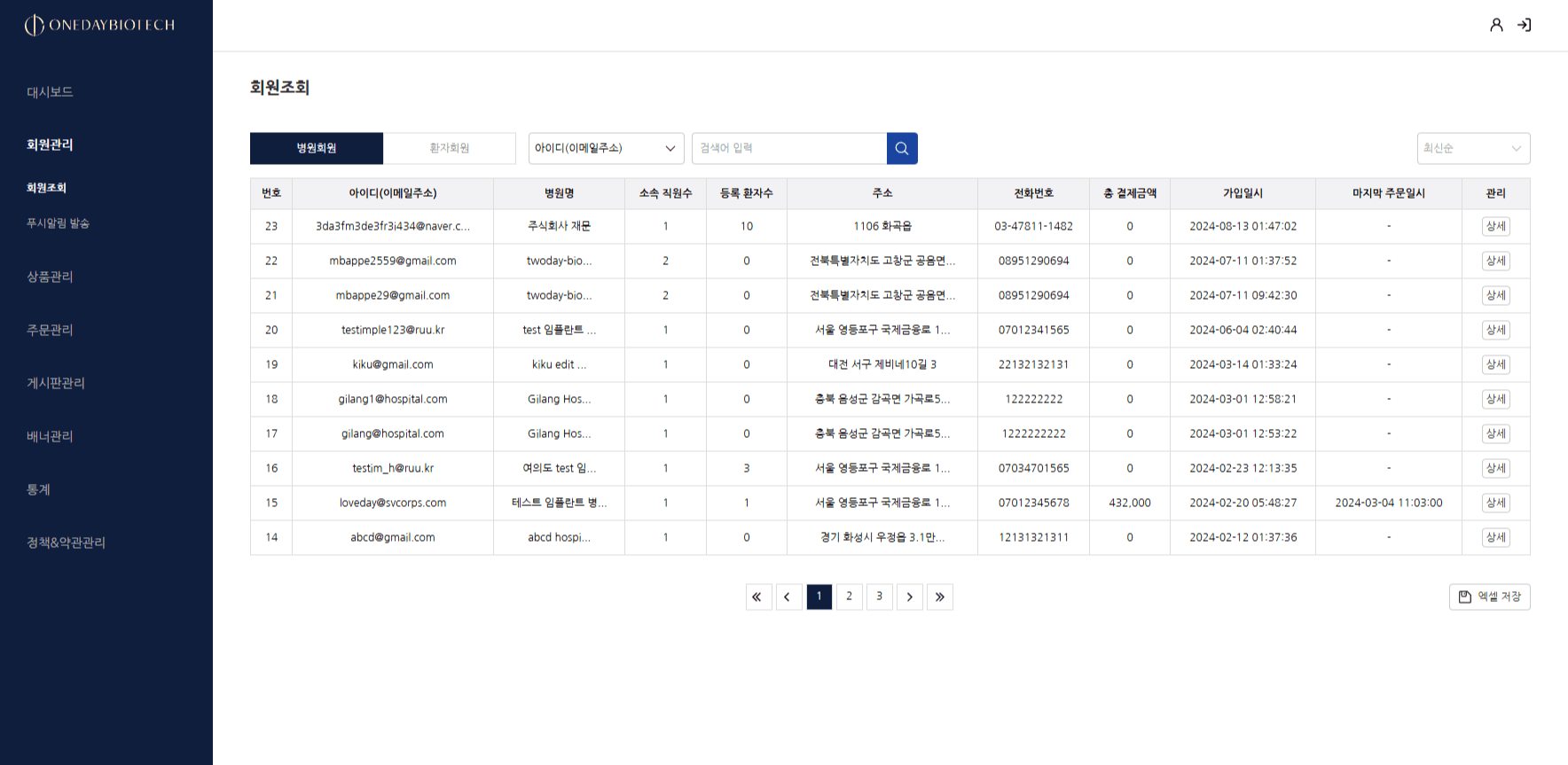Click hospital name kiku edit ...
The height and width of the screenshot is (765, 1568).
[x=559, y=364]
